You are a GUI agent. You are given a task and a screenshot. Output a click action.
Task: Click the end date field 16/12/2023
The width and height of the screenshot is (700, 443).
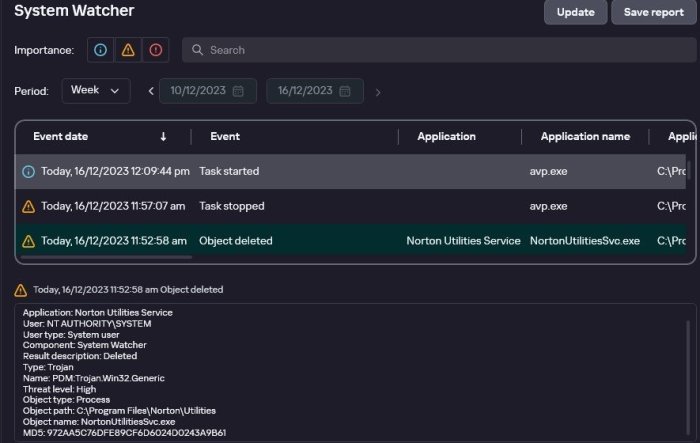pyautogui.click(x=315, y=91)
